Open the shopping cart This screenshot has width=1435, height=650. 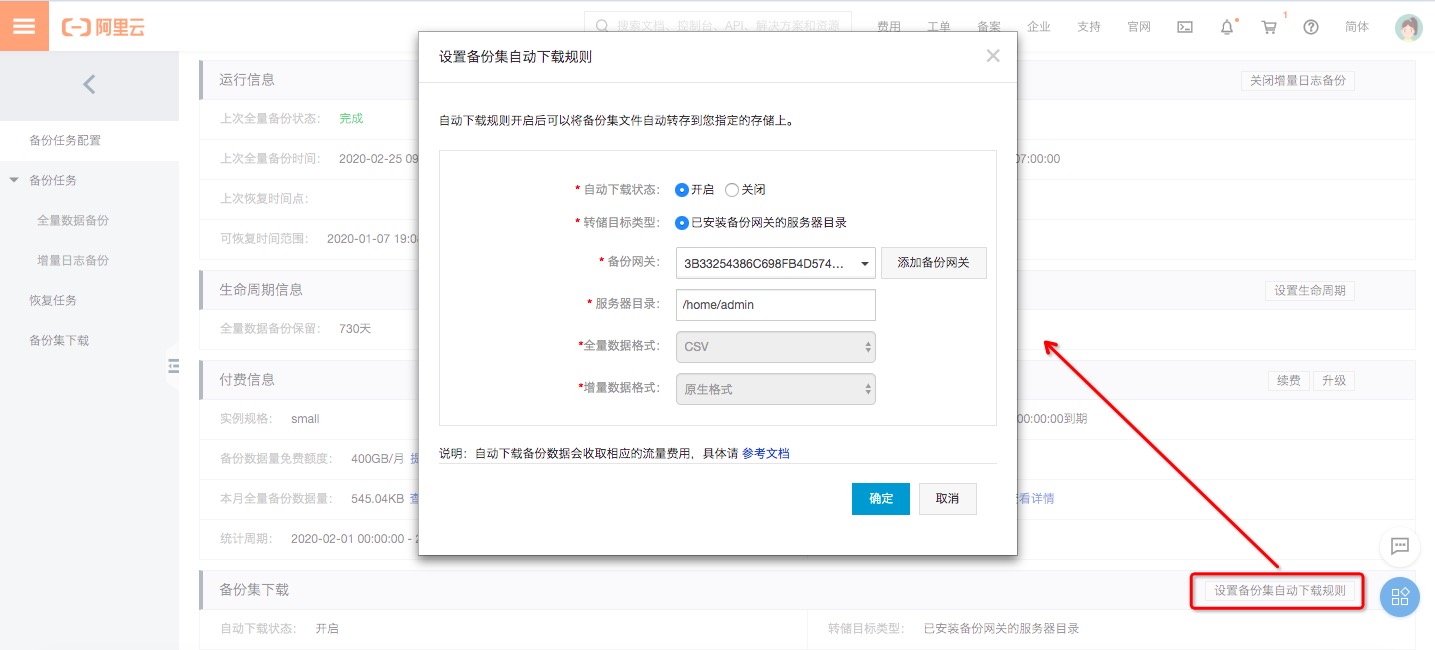pyautogui.click(x=1269, y=27)
